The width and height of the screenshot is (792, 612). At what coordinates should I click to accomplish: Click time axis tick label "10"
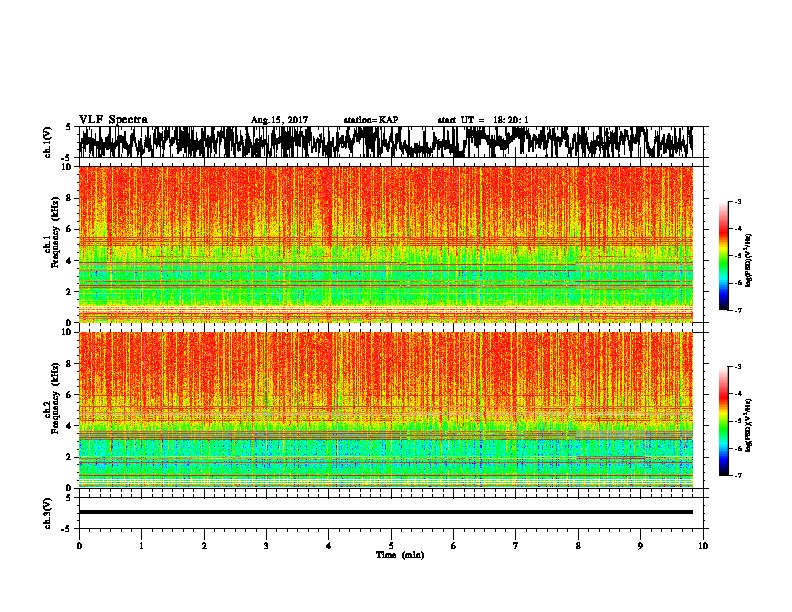pos(703,546)
